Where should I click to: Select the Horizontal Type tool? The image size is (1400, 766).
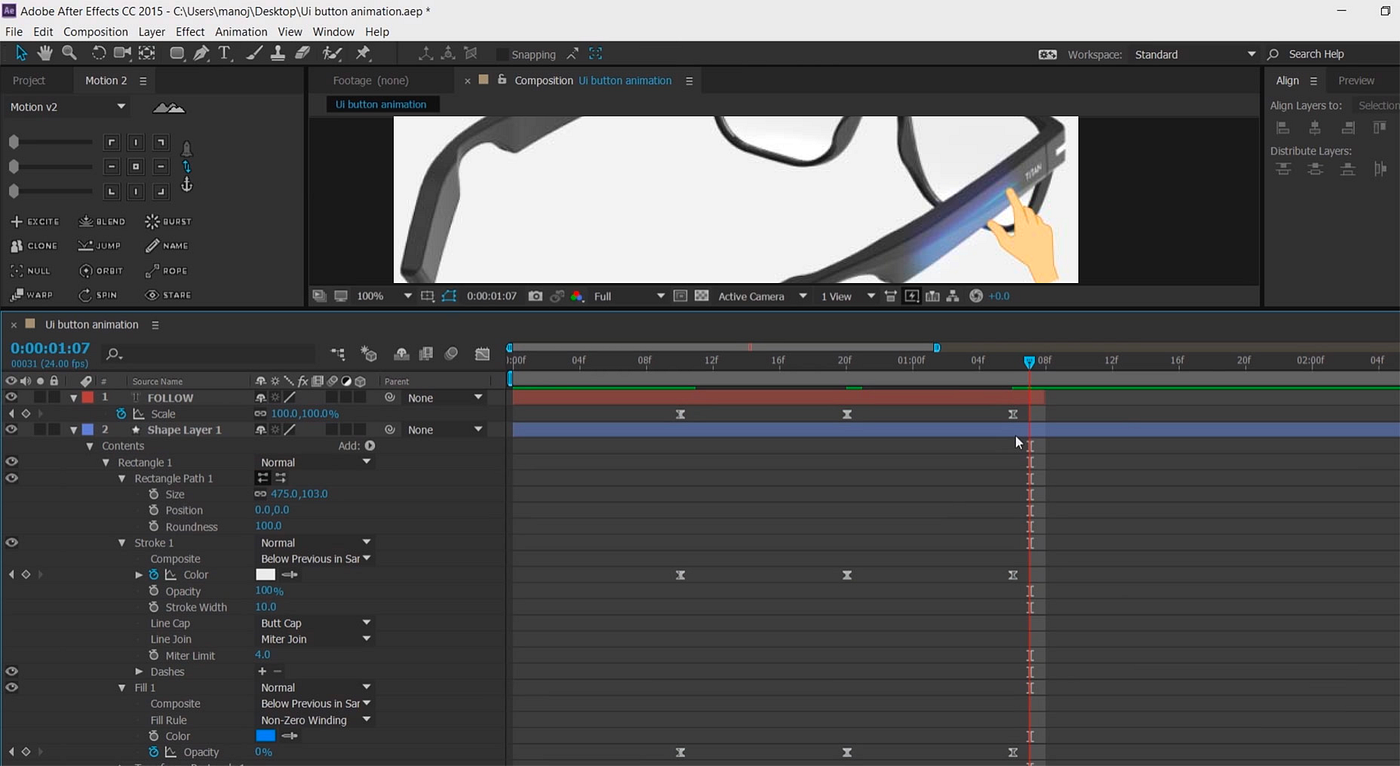(224, 53)
